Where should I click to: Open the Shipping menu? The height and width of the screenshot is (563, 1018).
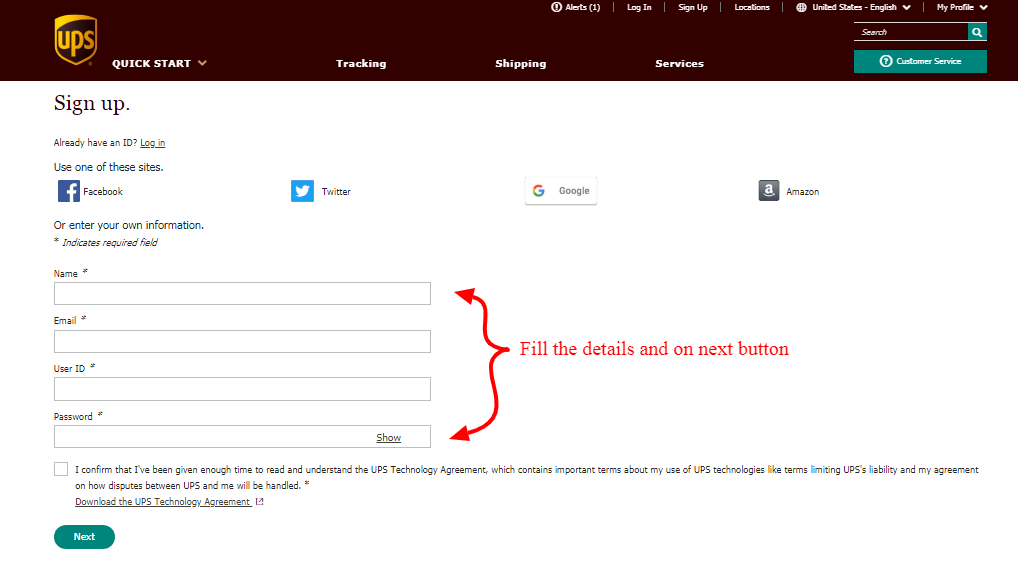click(x=521, y=63)
